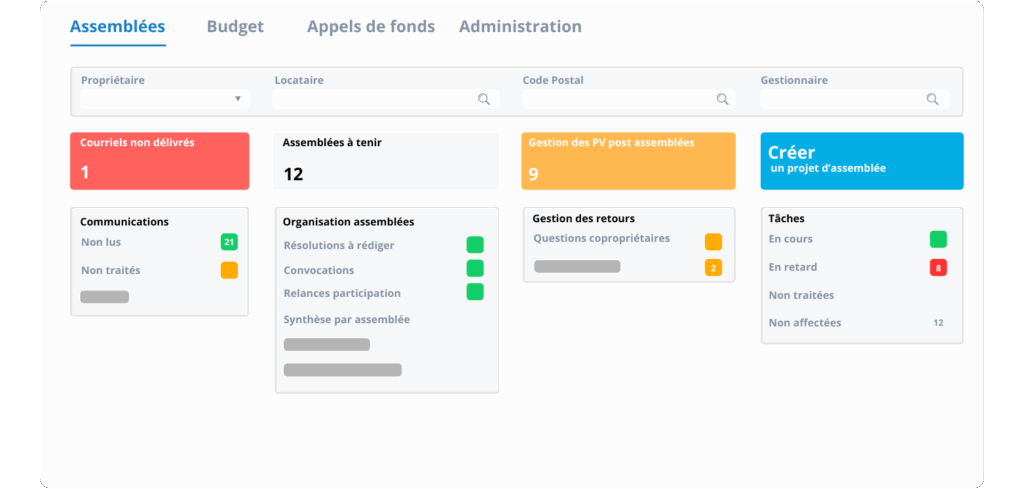
Task: Click the green 21 badge for Non lus
Action: [x=229, y=242]
